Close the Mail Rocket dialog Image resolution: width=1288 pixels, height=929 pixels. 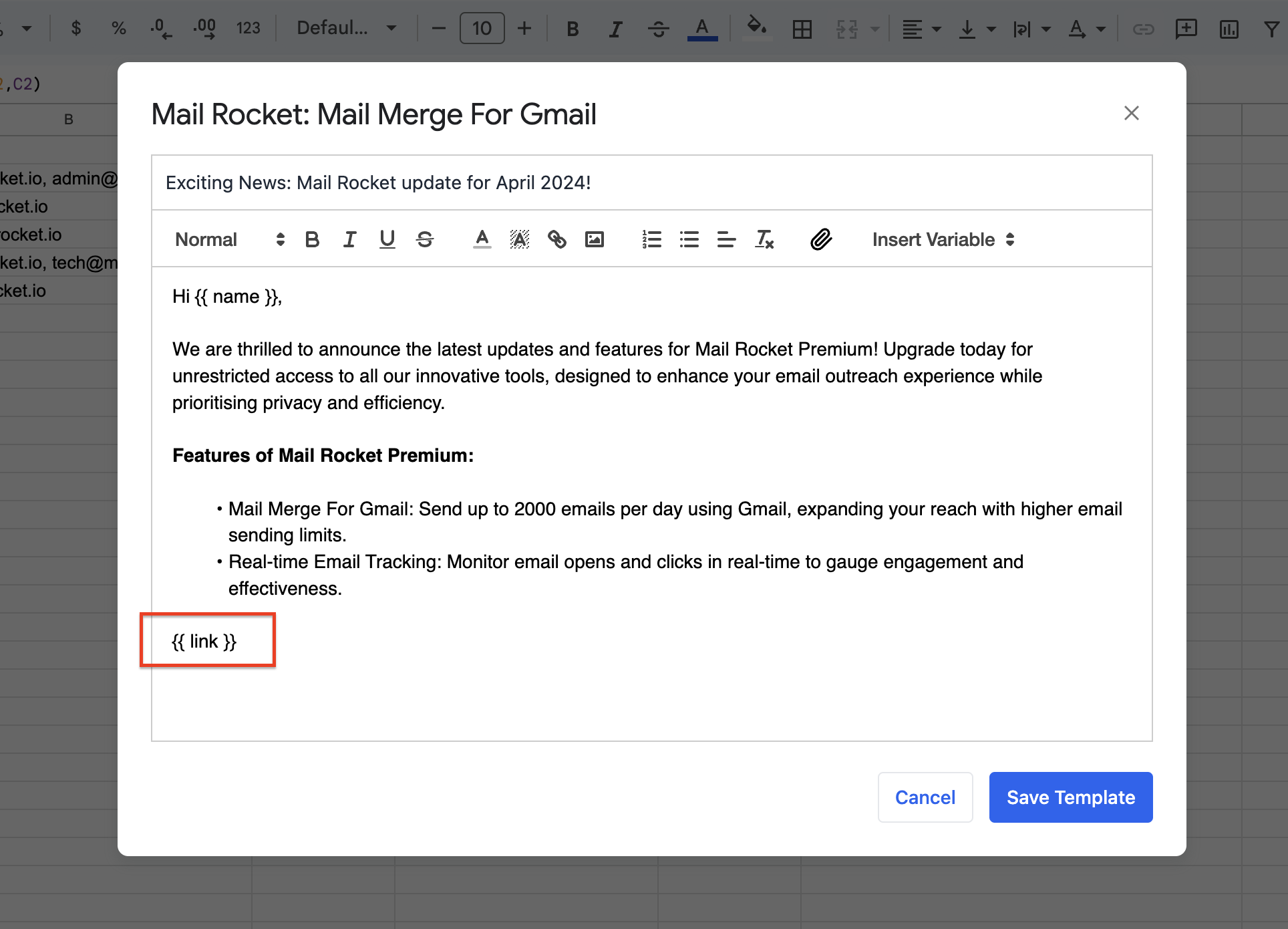tap(1131, 113)
